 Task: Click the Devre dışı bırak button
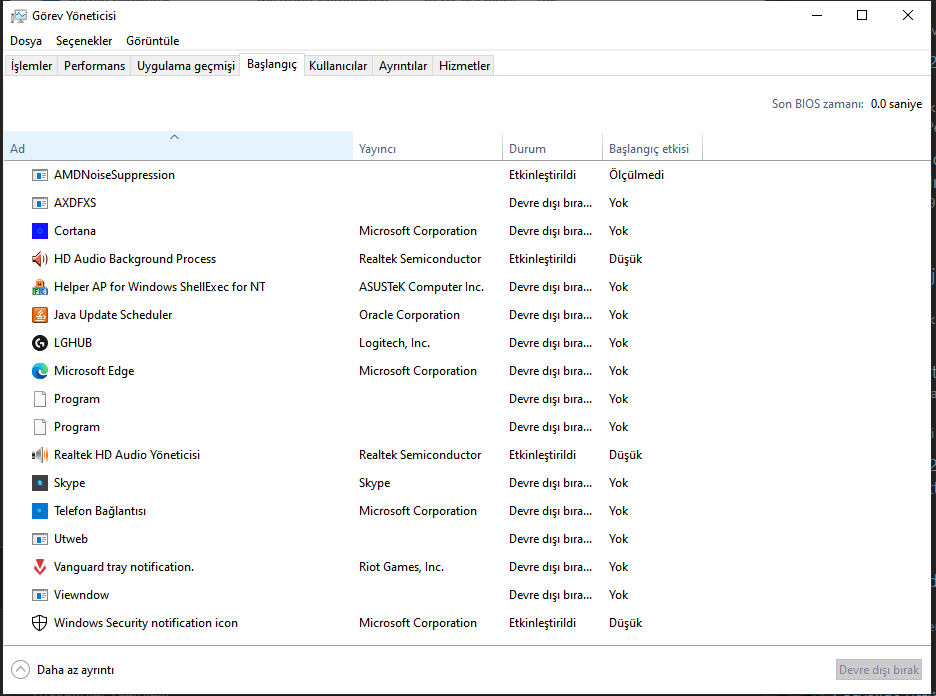point(879,670)
